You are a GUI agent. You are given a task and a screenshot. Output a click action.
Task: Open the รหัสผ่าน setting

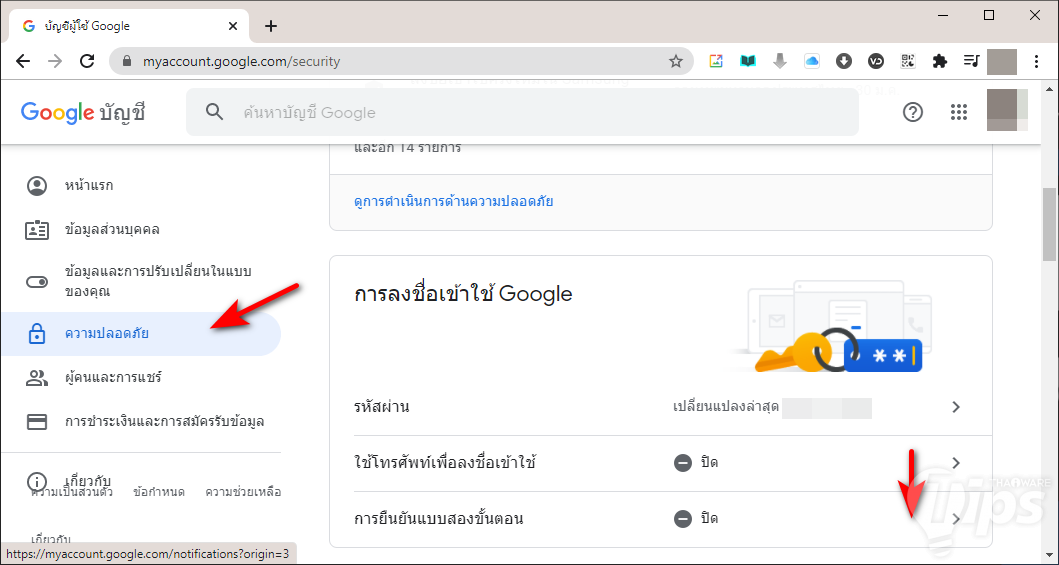pos(661,407)
